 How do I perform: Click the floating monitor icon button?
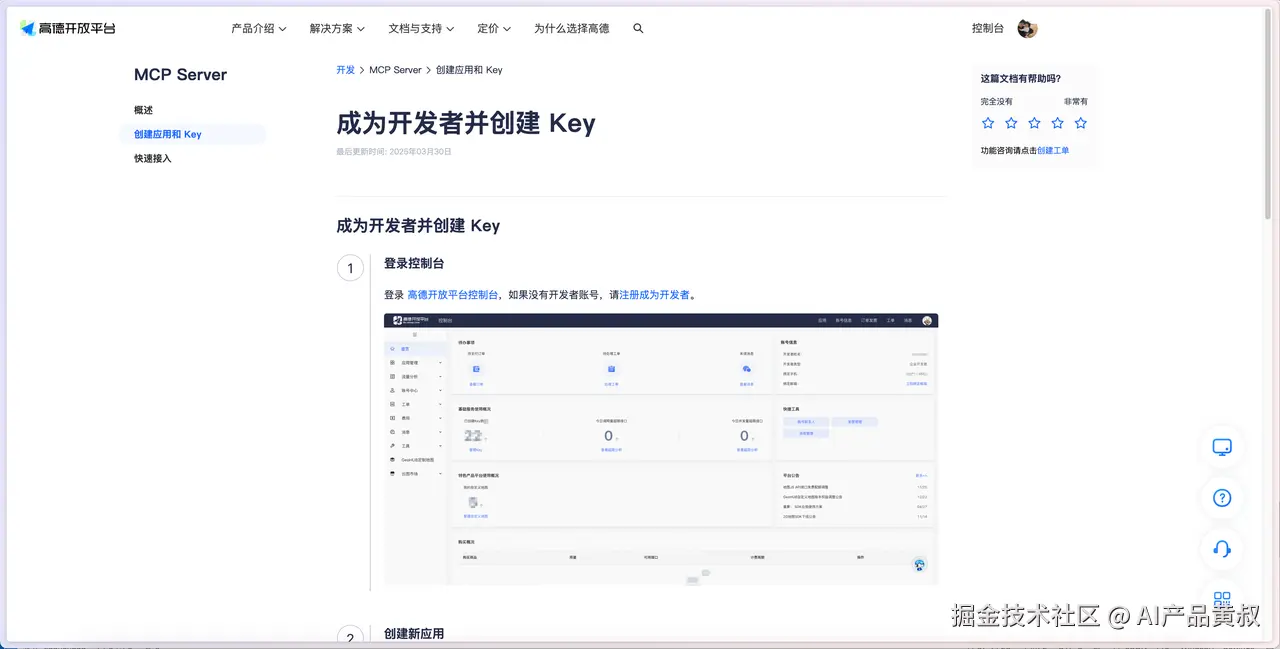click(1221, 447)
